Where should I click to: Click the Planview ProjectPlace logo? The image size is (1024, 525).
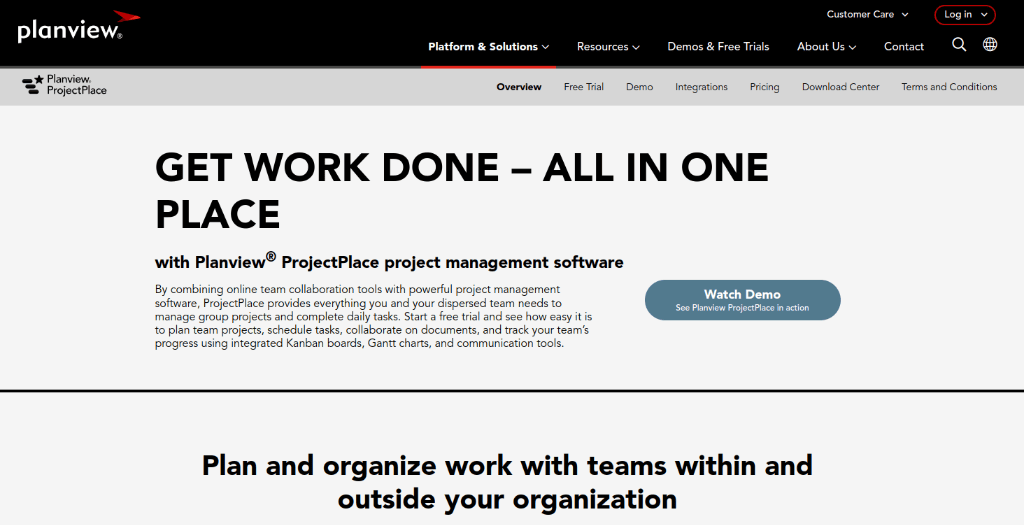(x=64, y=86)
